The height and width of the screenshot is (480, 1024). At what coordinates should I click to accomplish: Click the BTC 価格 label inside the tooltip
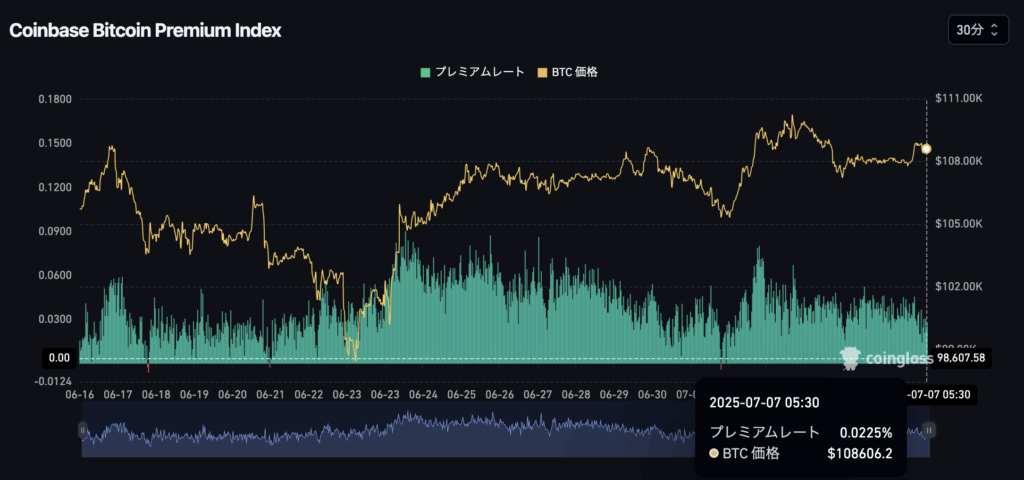pyautogui.click(x=751, y=453)
